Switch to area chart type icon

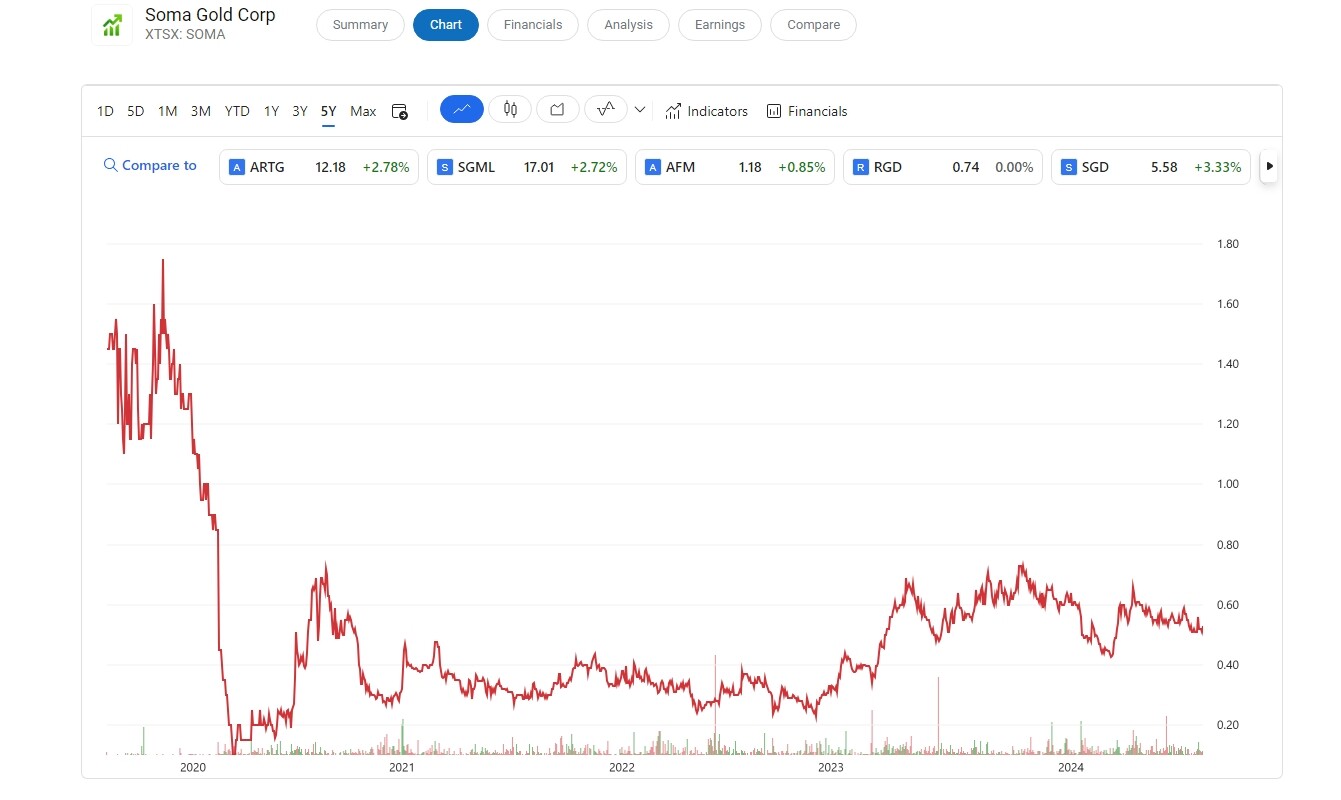click(x=558, y=110)
